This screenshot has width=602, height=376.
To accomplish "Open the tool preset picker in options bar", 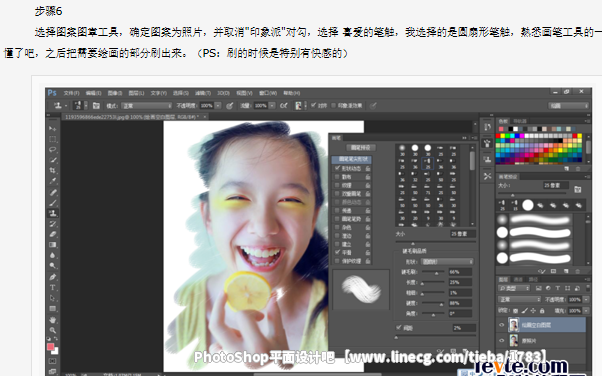I will (x=60, y=106).
